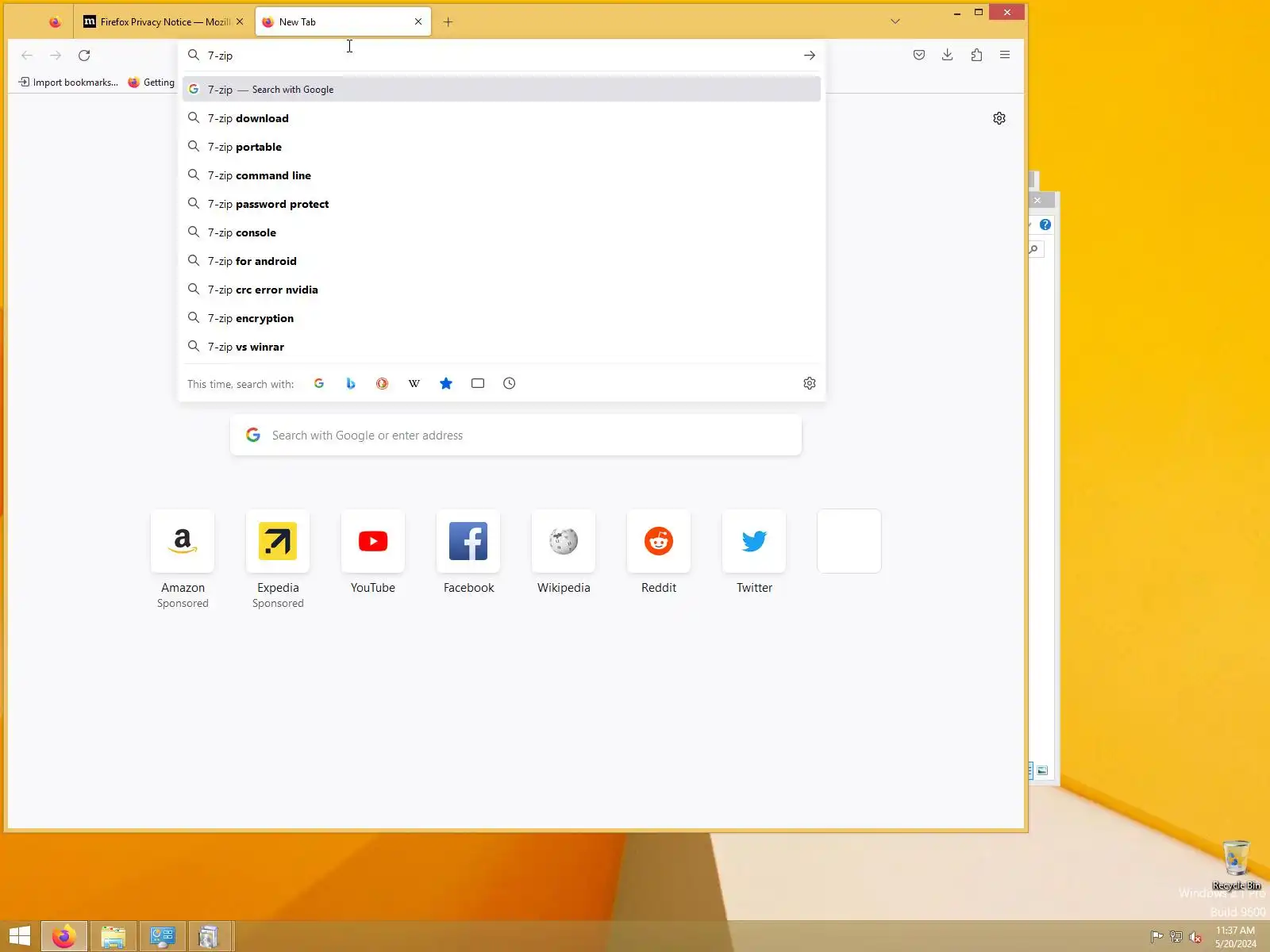
Task: Click the Go arrow in the address bar
Action: tap(809, 56)
